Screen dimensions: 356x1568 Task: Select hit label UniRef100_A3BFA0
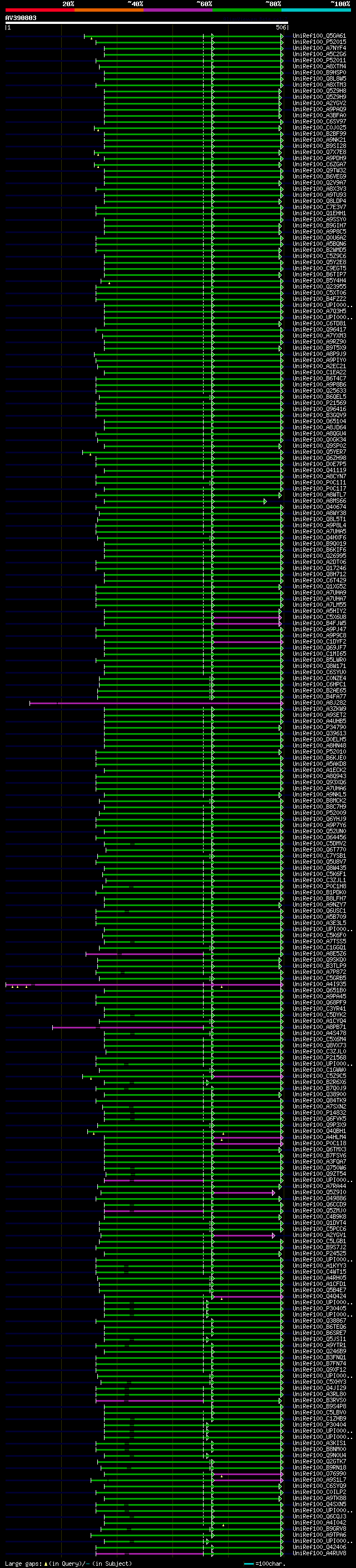tap(319, 115)
